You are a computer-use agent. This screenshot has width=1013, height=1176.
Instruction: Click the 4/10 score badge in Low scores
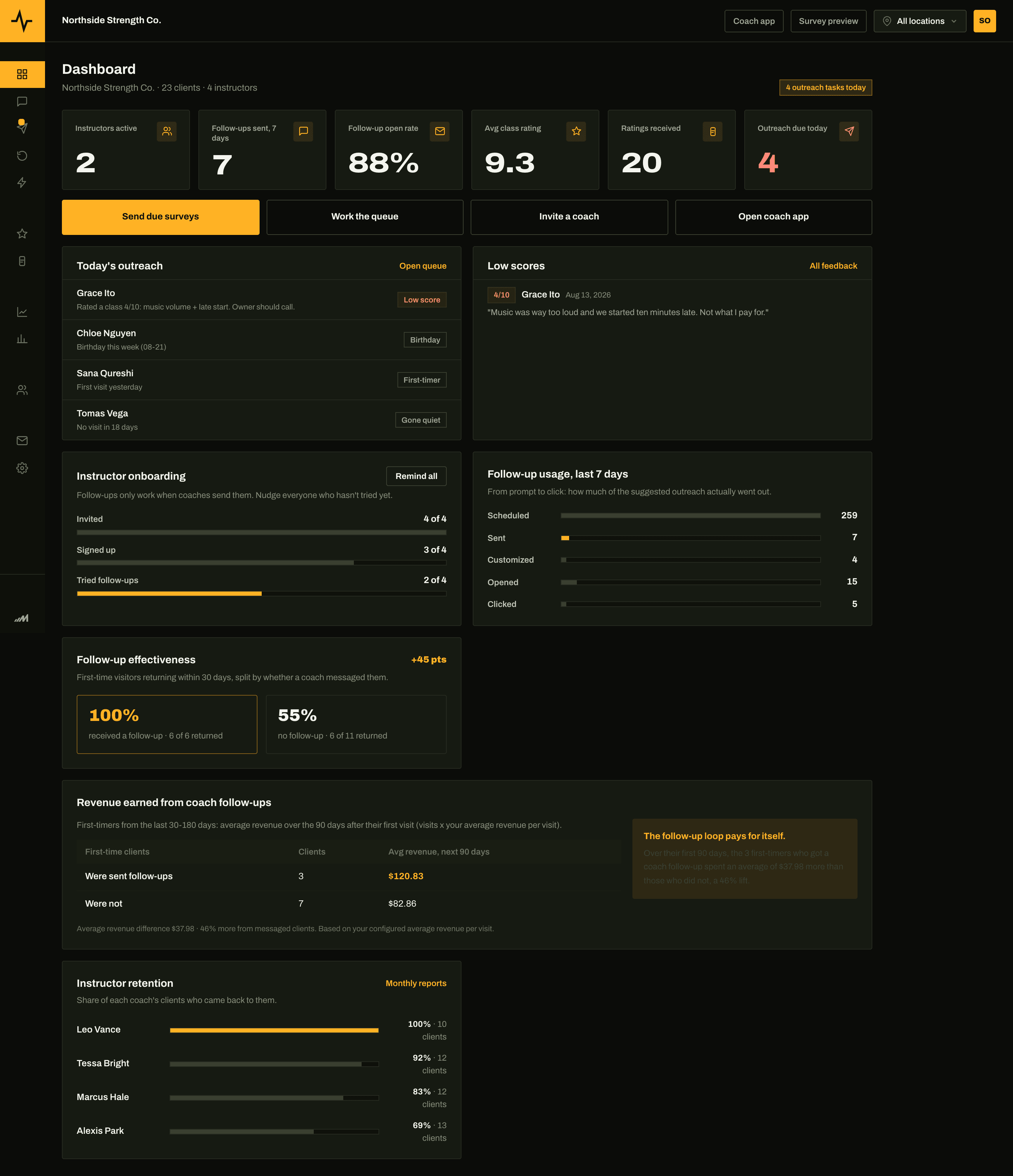pos(501,295)
